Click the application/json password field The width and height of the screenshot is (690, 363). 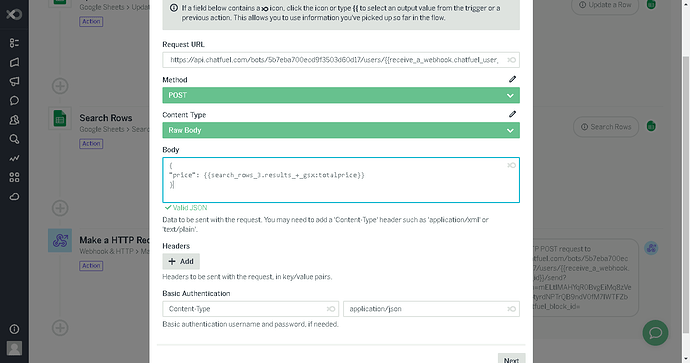[431, 309]
